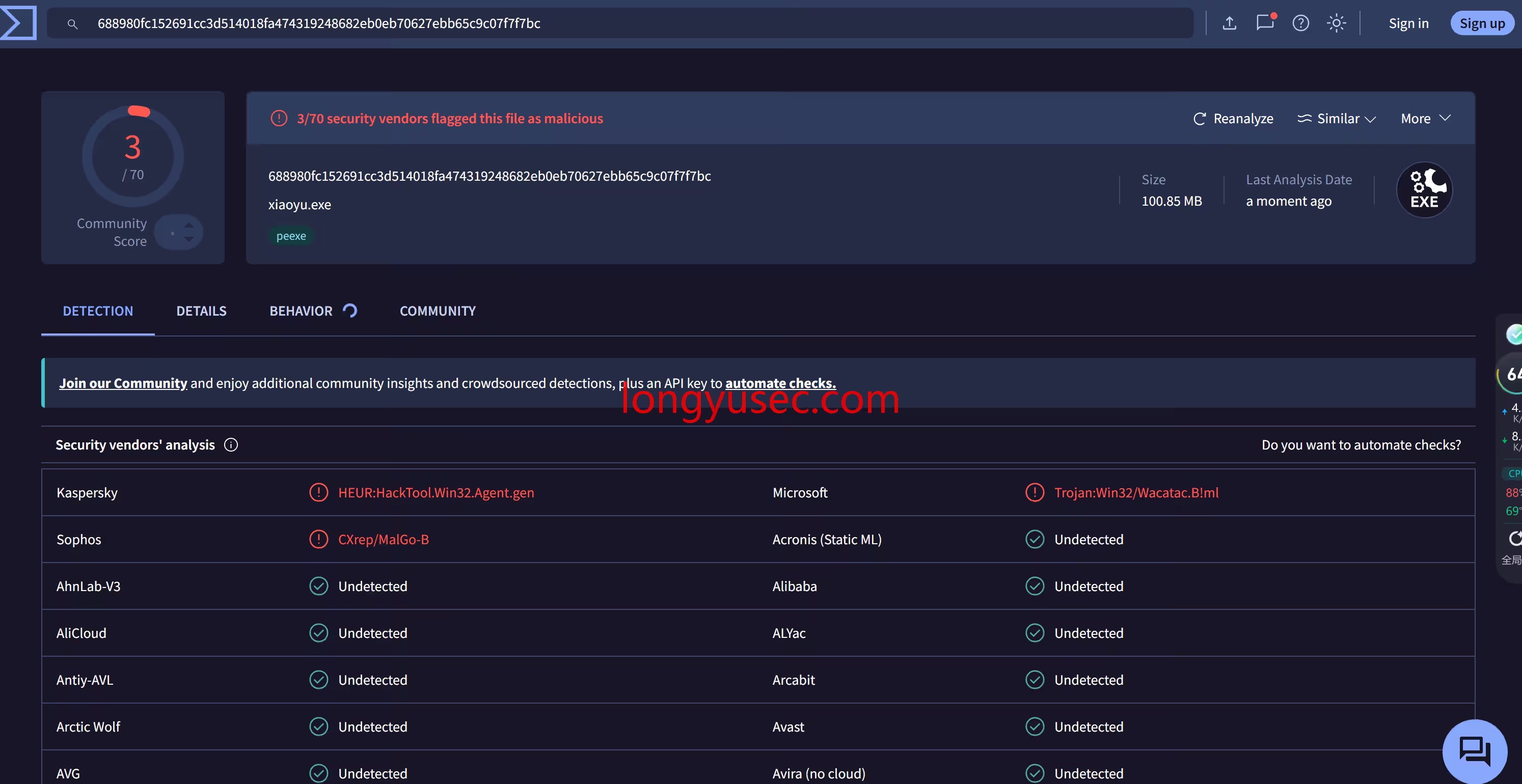Click the a moment ago analysis date

1289,201
